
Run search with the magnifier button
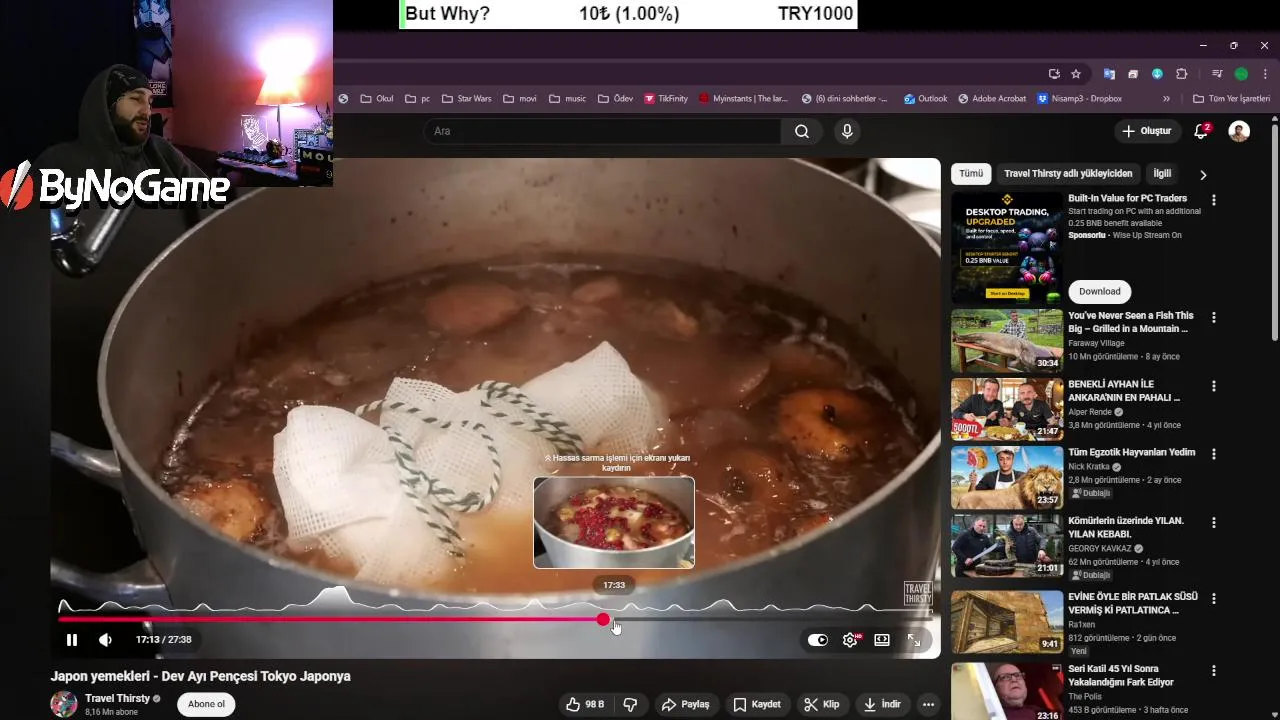click(x=802, y=131)
